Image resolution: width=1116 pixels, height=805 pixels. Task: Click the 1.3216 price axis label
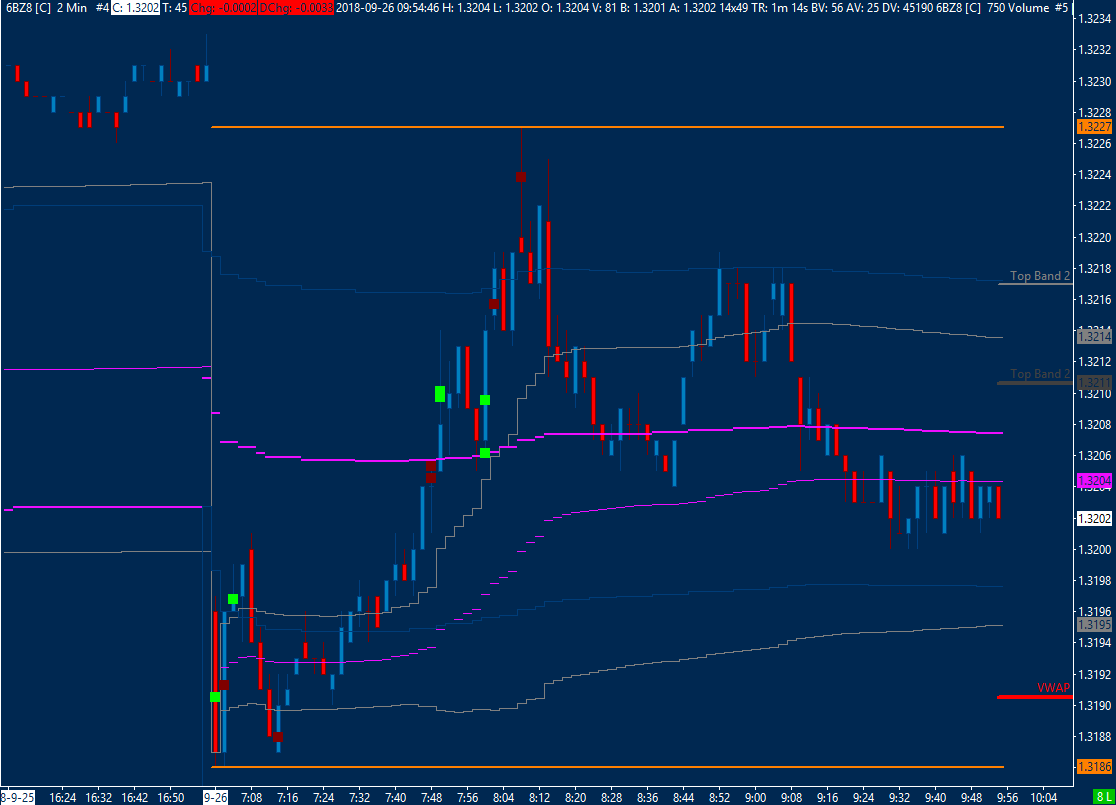point(1095,299)
